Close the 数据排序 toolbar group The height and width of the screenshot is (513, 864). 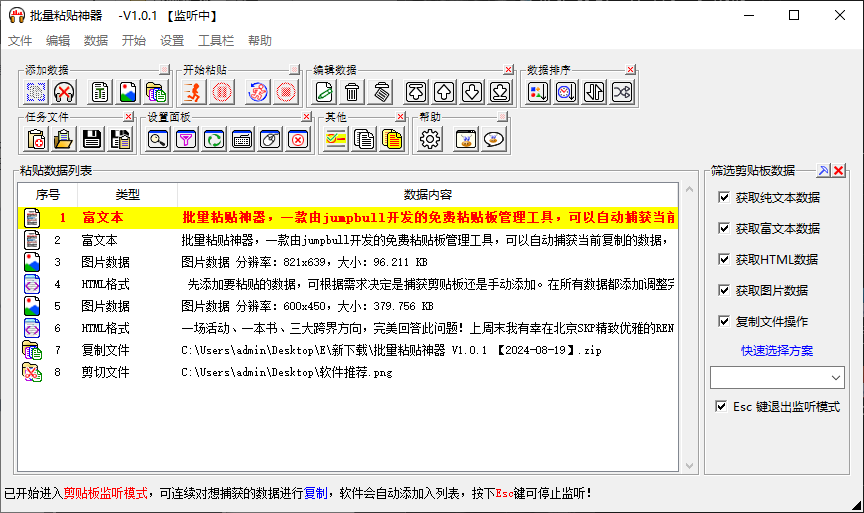630,70
